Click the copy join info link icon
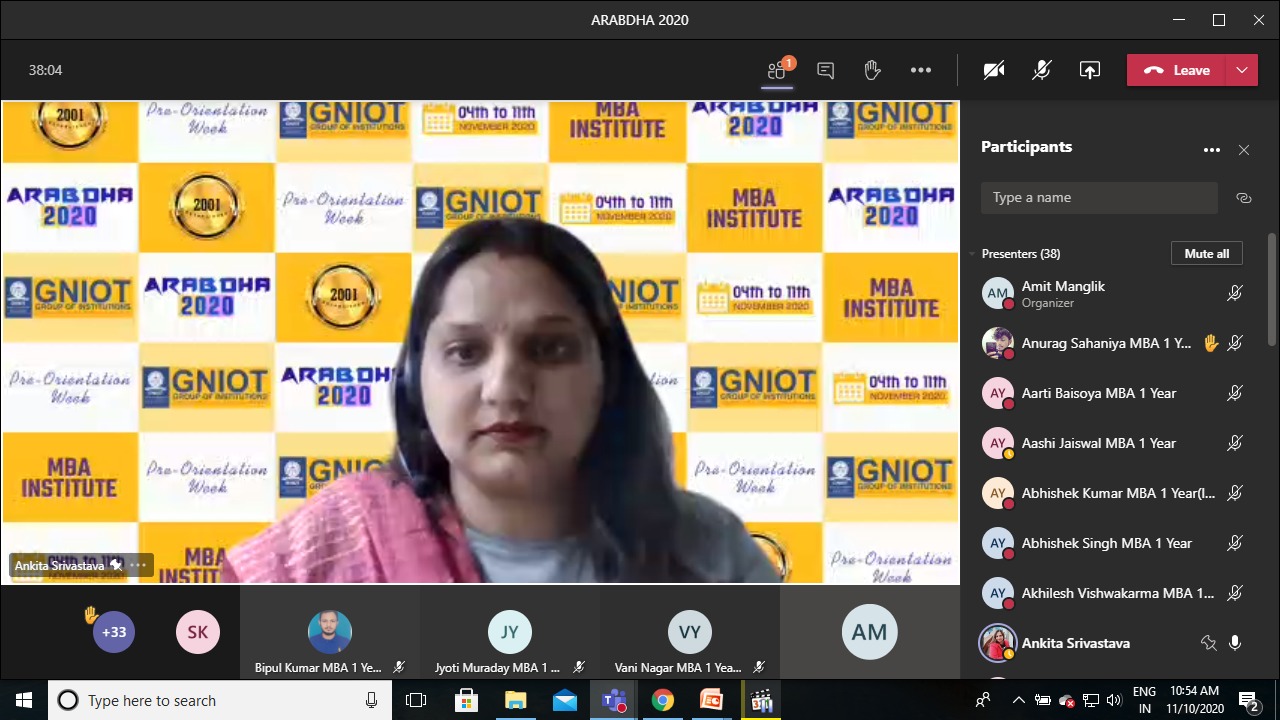This screenshot has height=720, width=1280. click(x=1244, y=198)
